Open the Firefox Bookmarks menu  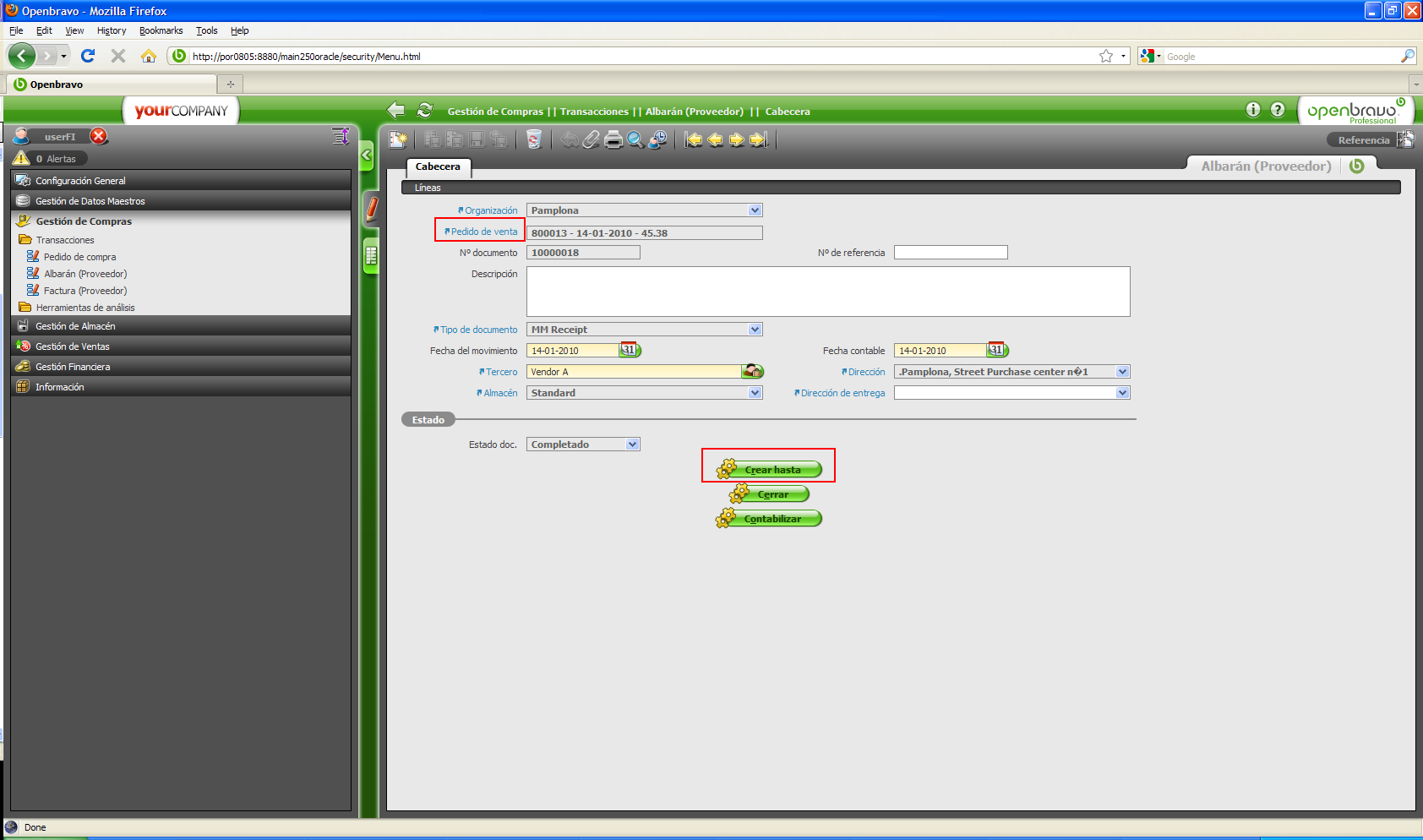point(161,30)
